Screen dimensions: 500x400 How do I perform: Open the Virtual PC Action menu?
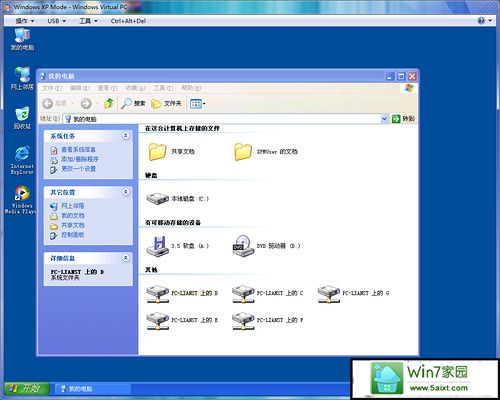[25, 21]
